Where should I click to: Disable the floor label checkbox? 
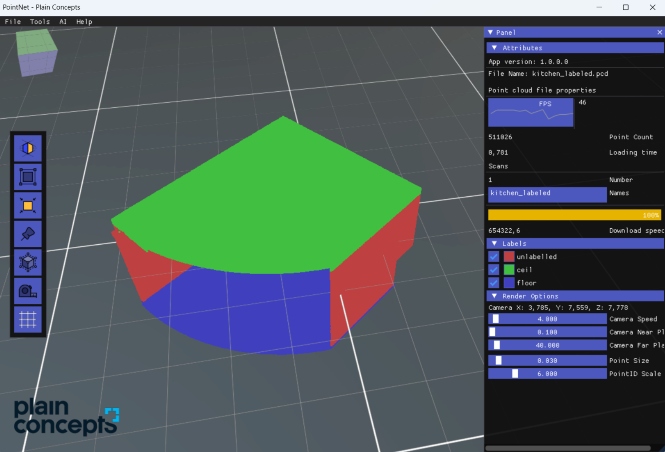click(x=493, y=283)
